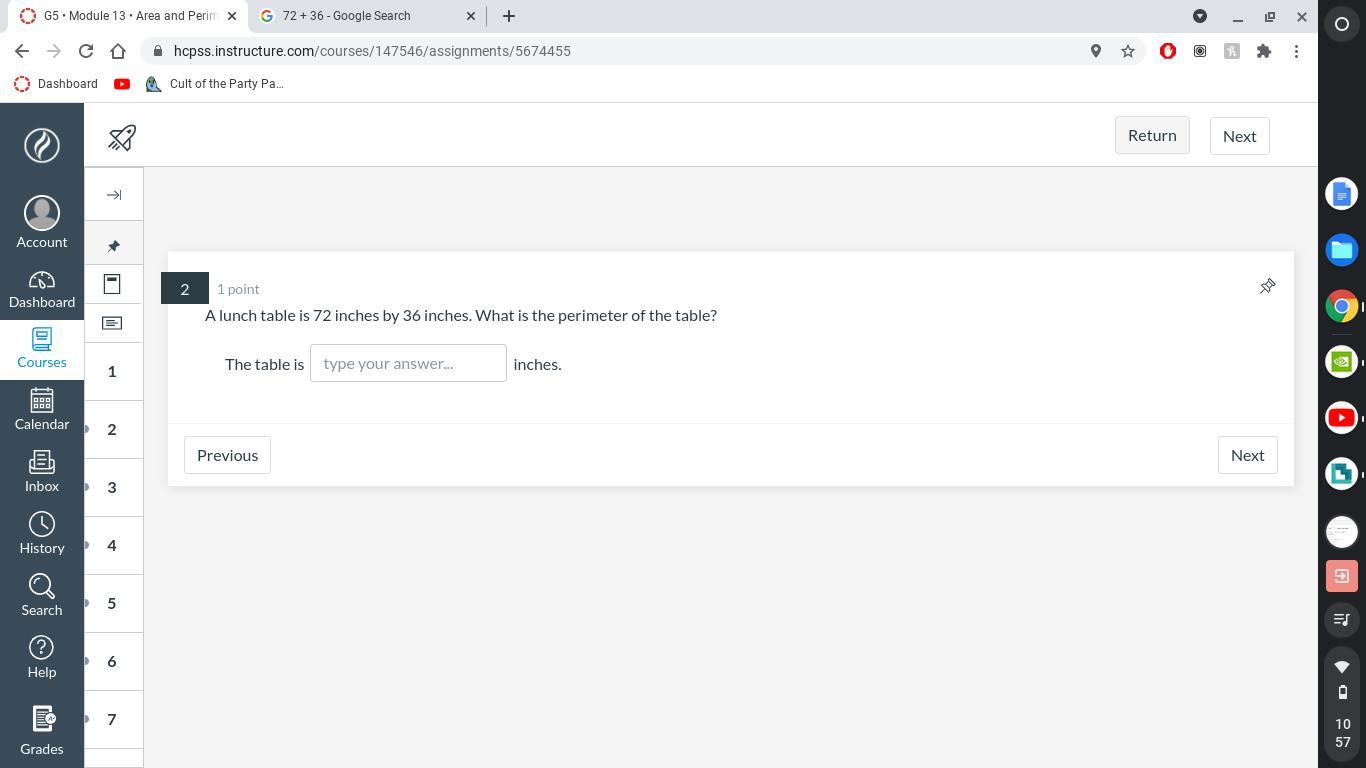Click the Return button
This screenshot has width=1366, height=768.
point(1152,136)
